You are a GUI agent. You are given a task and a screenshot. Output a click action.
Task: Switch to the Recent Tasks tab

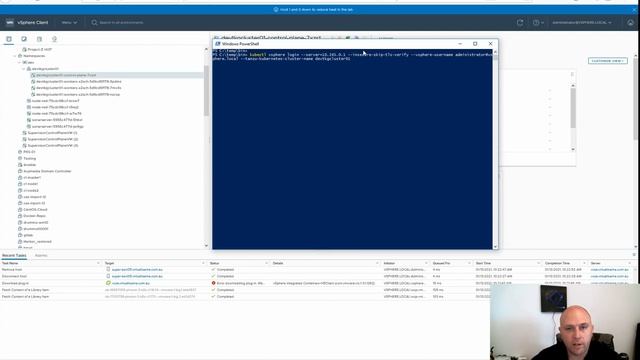coord(14,256)
